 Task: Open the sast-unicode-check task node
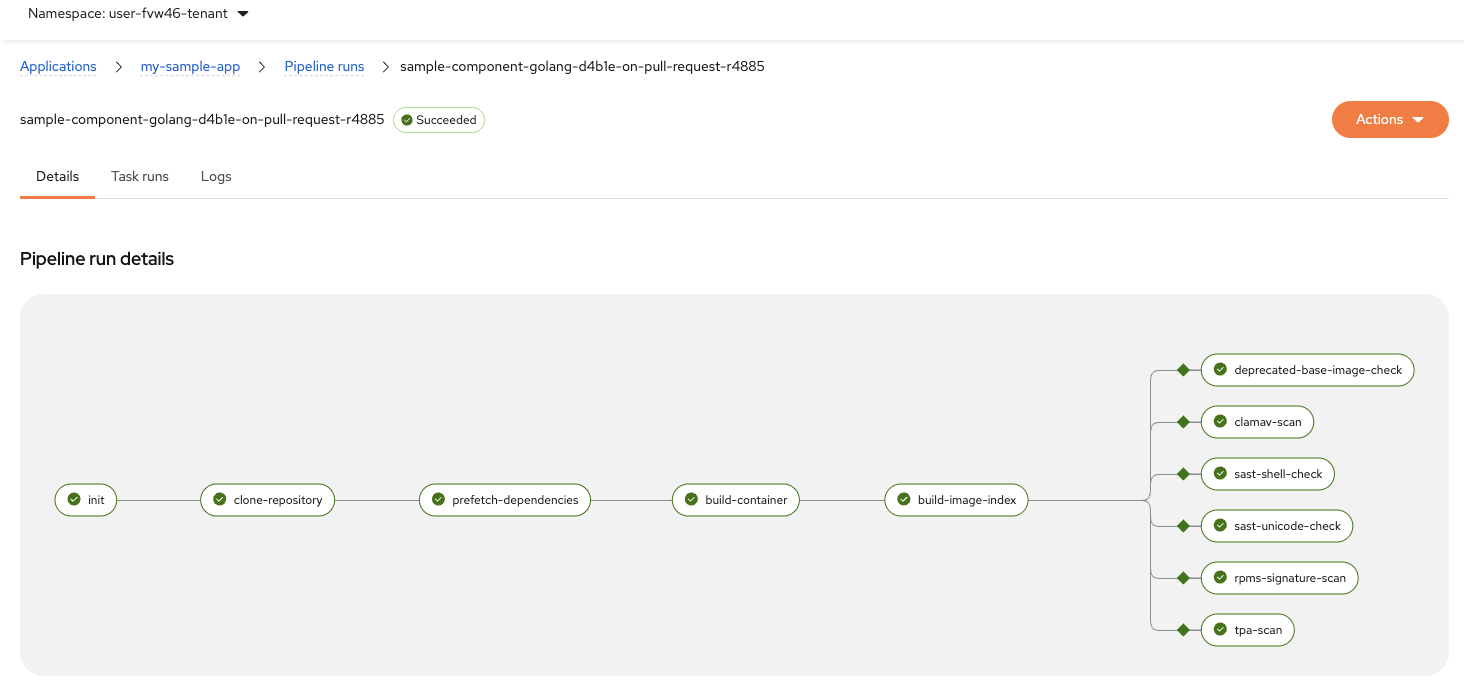pyautogui.click(x=1277, y=526)
